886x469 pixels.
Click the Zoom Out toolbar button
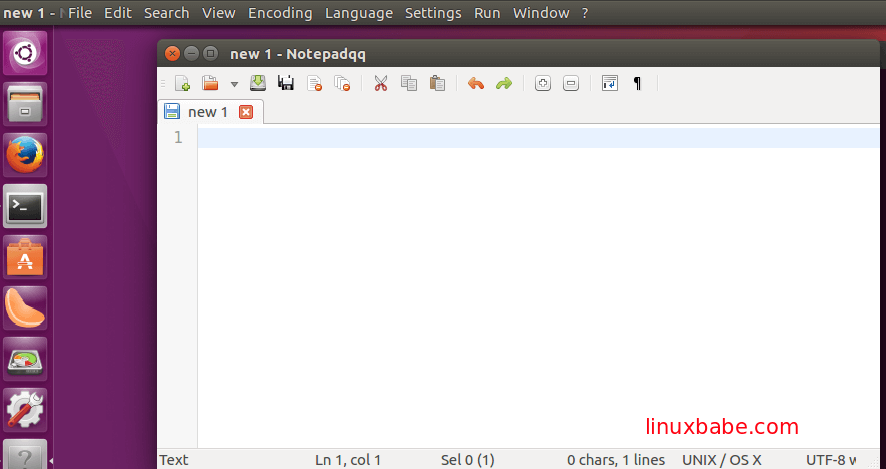click(x=571, y=84)
